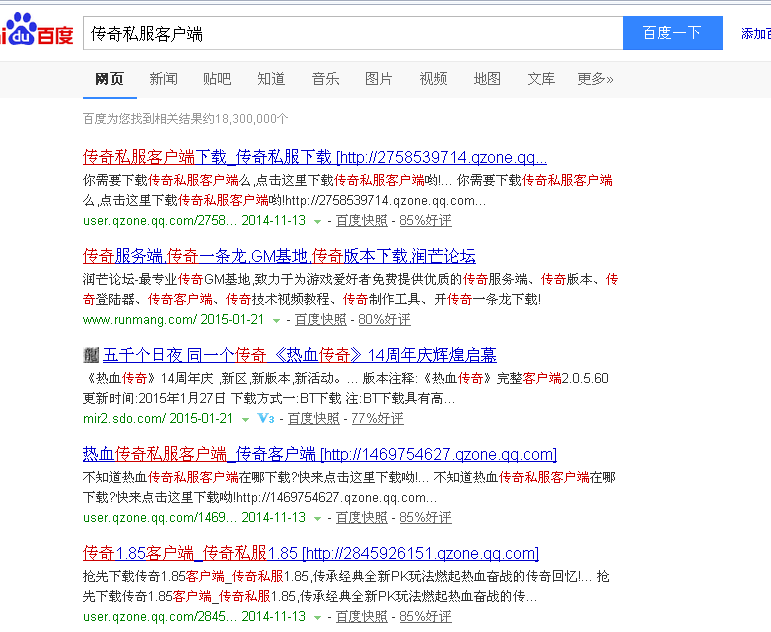
Task: Open 百度快照 for www.runmang.com result
Action: click(321, 320)
